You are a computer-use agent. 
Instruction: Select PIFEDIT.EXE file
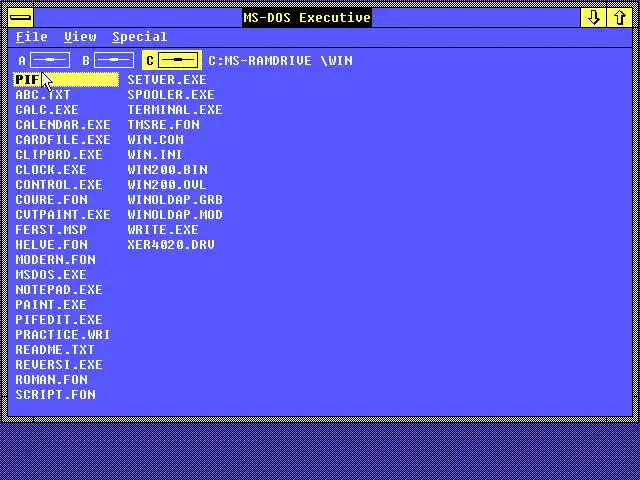point(59,320)
